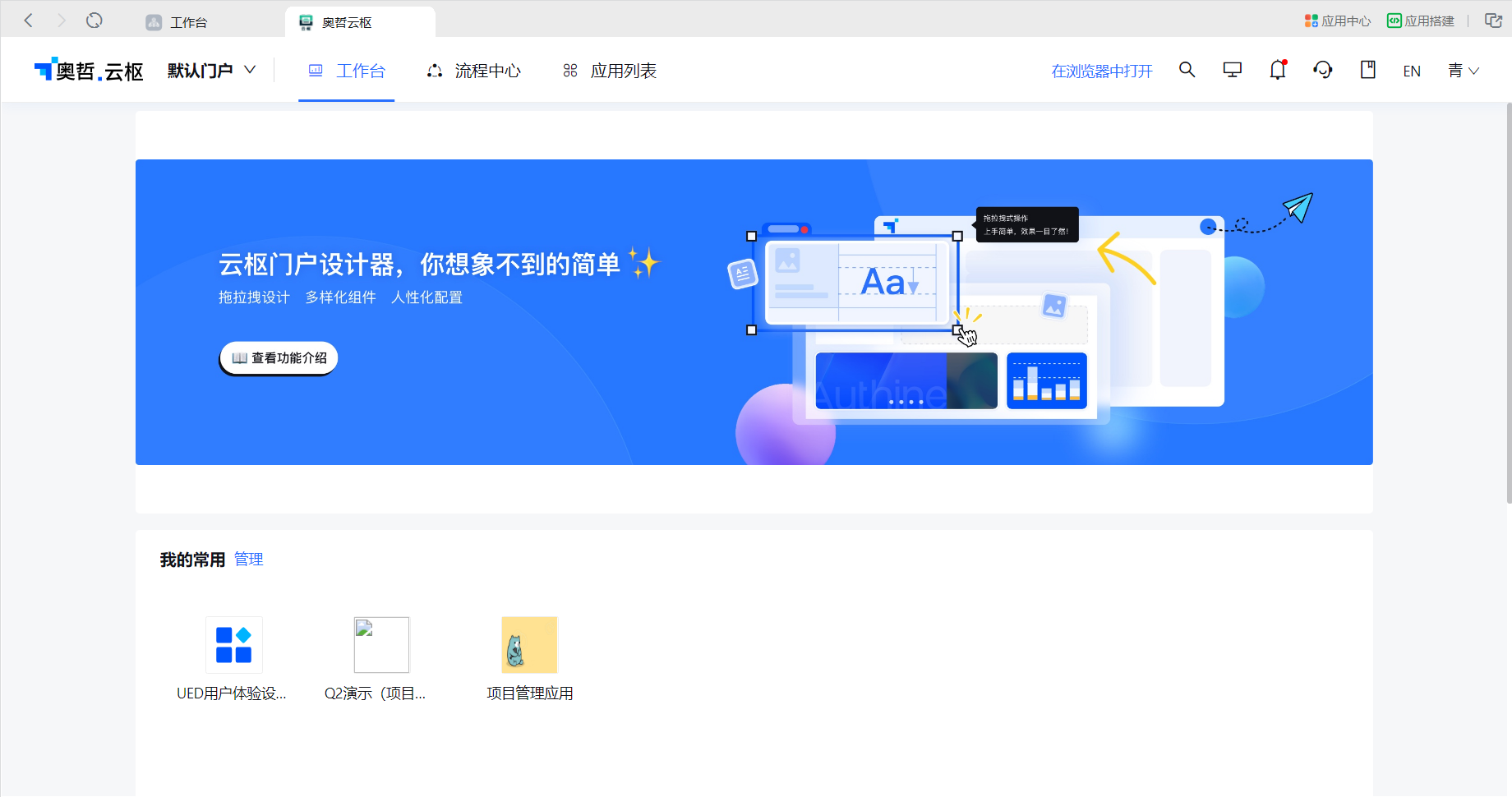The height and width of the screenshot is (797, 1512).
Task: Open the 项目管理应用 app icon
Action: (x=530, y=645)
